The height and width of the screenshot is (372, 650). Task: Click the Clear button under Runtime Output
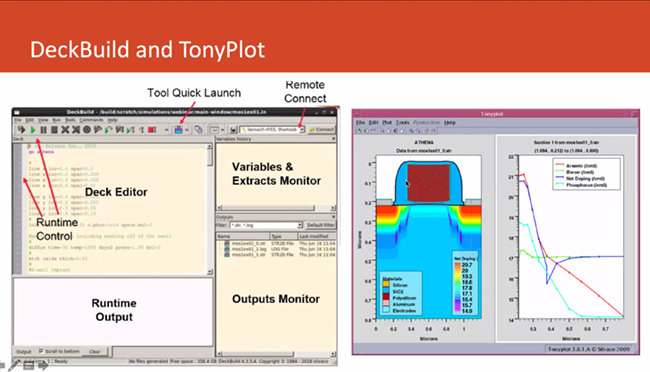95,351
